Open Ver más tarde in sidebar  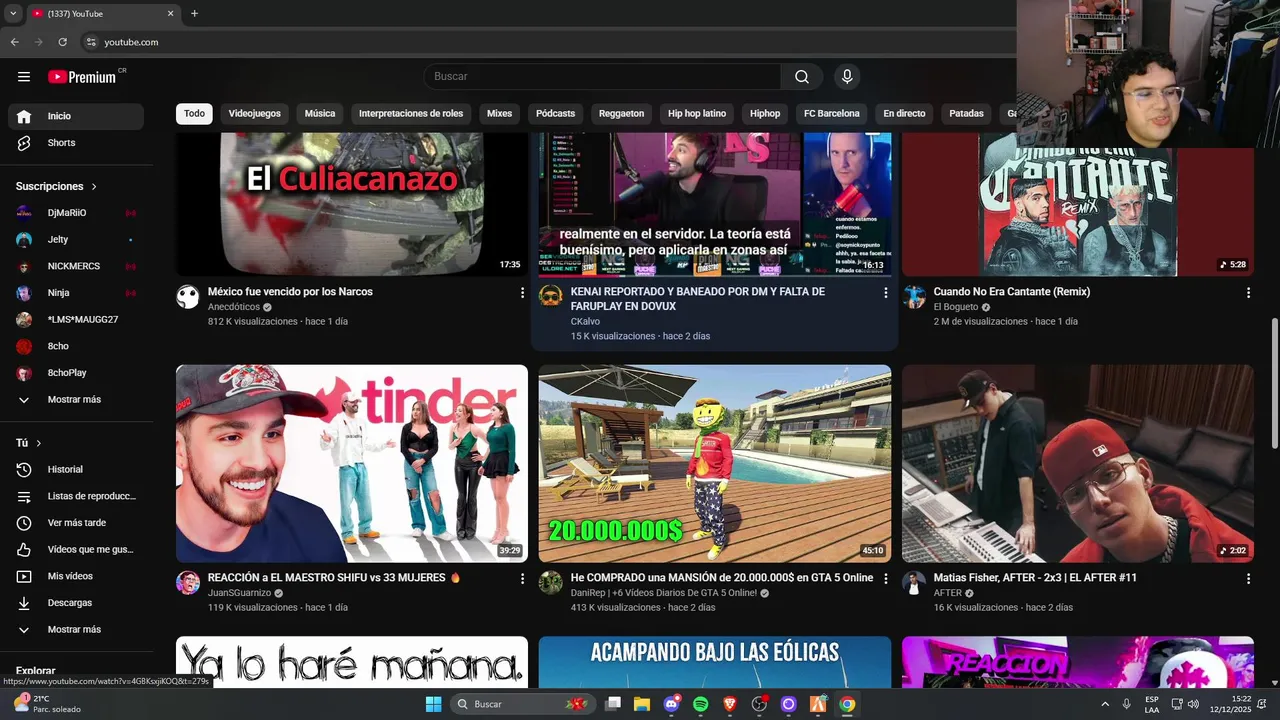tap(76, 523)
